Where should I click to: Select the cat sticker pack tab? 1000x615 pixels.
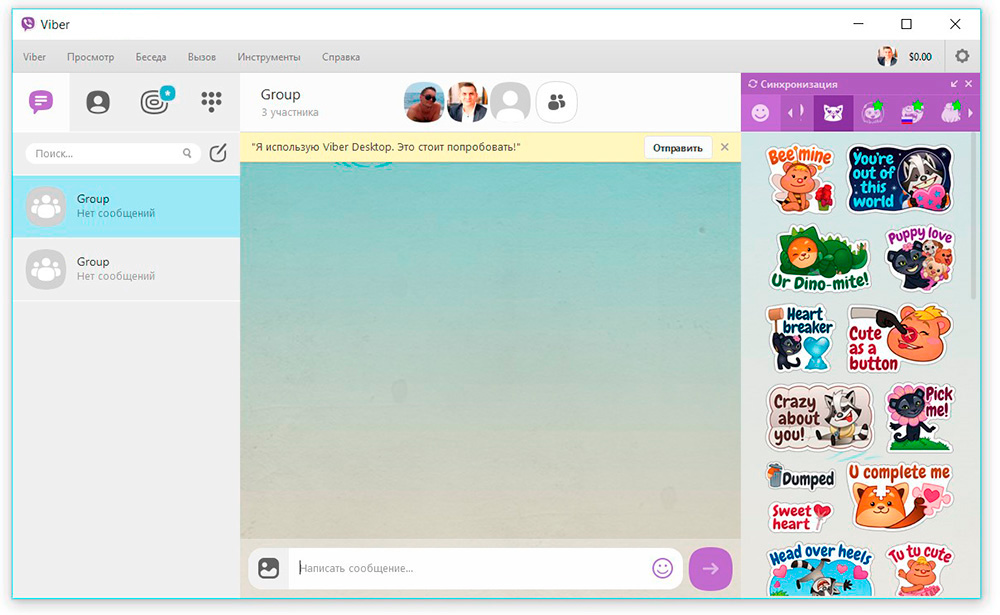point(833,113)
